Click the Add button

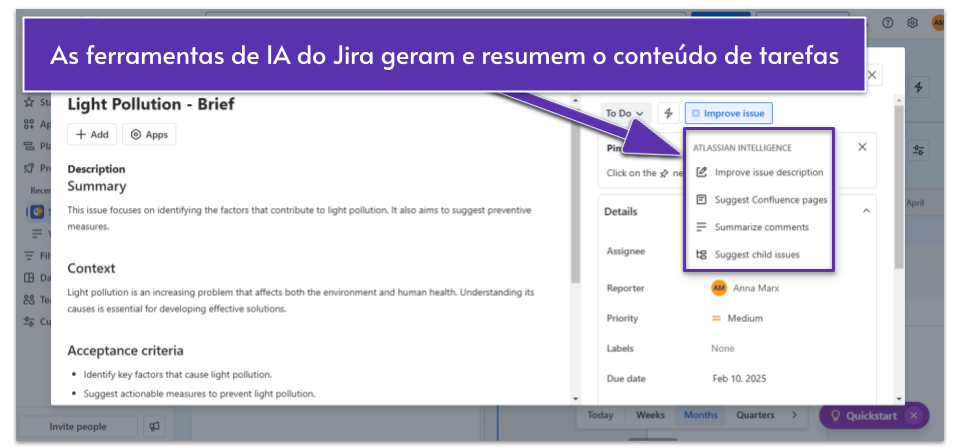pos(92,135)
